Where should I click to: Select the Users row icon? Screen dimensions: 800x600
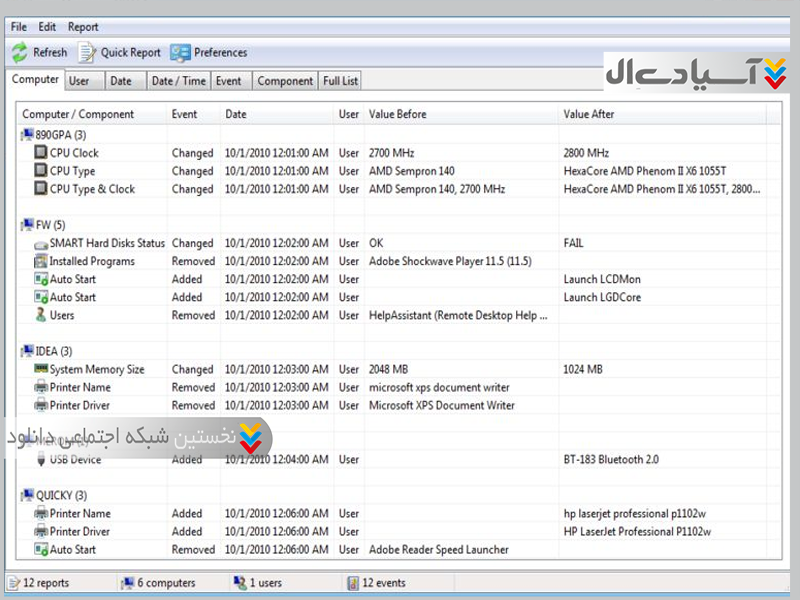point(40,315)
